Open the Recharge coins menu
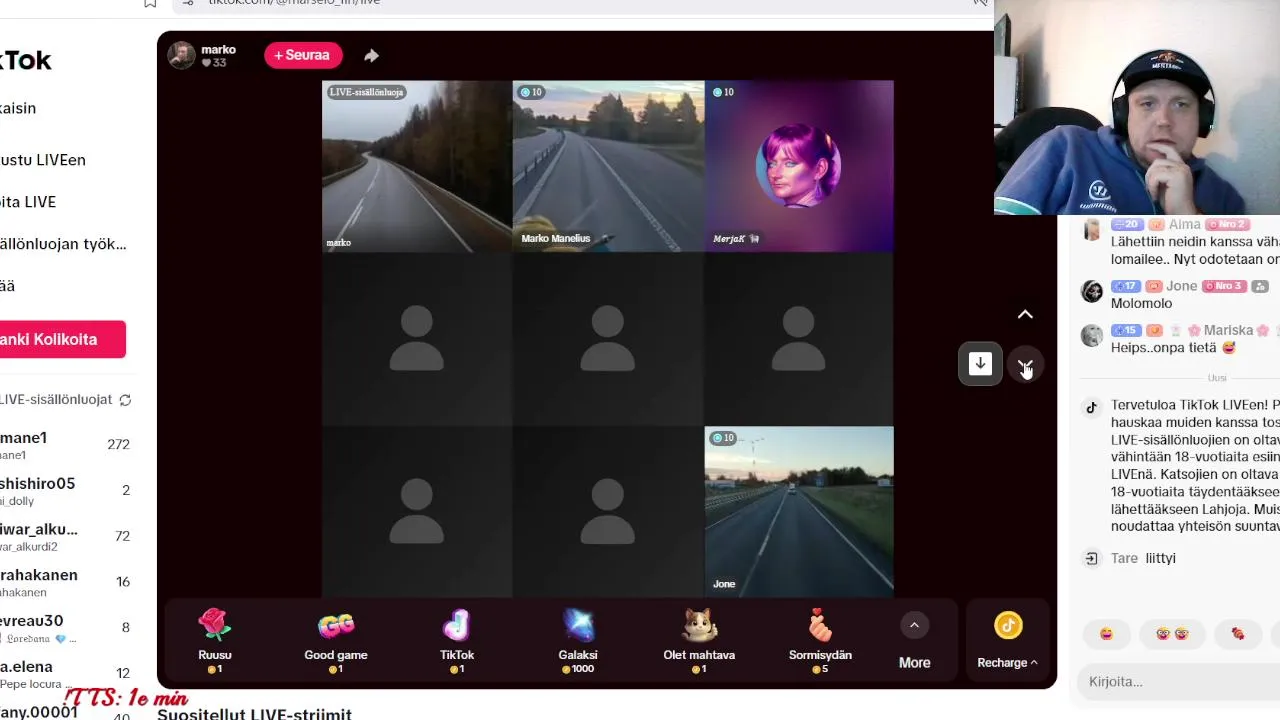This screenshot has width=1280, height=720. 1008,641
